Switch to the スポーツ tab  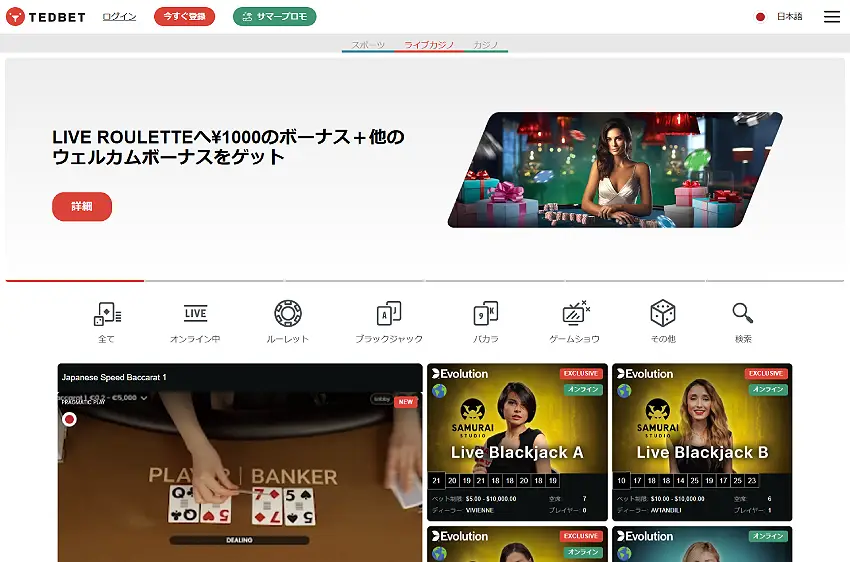[x=368, y=44]
